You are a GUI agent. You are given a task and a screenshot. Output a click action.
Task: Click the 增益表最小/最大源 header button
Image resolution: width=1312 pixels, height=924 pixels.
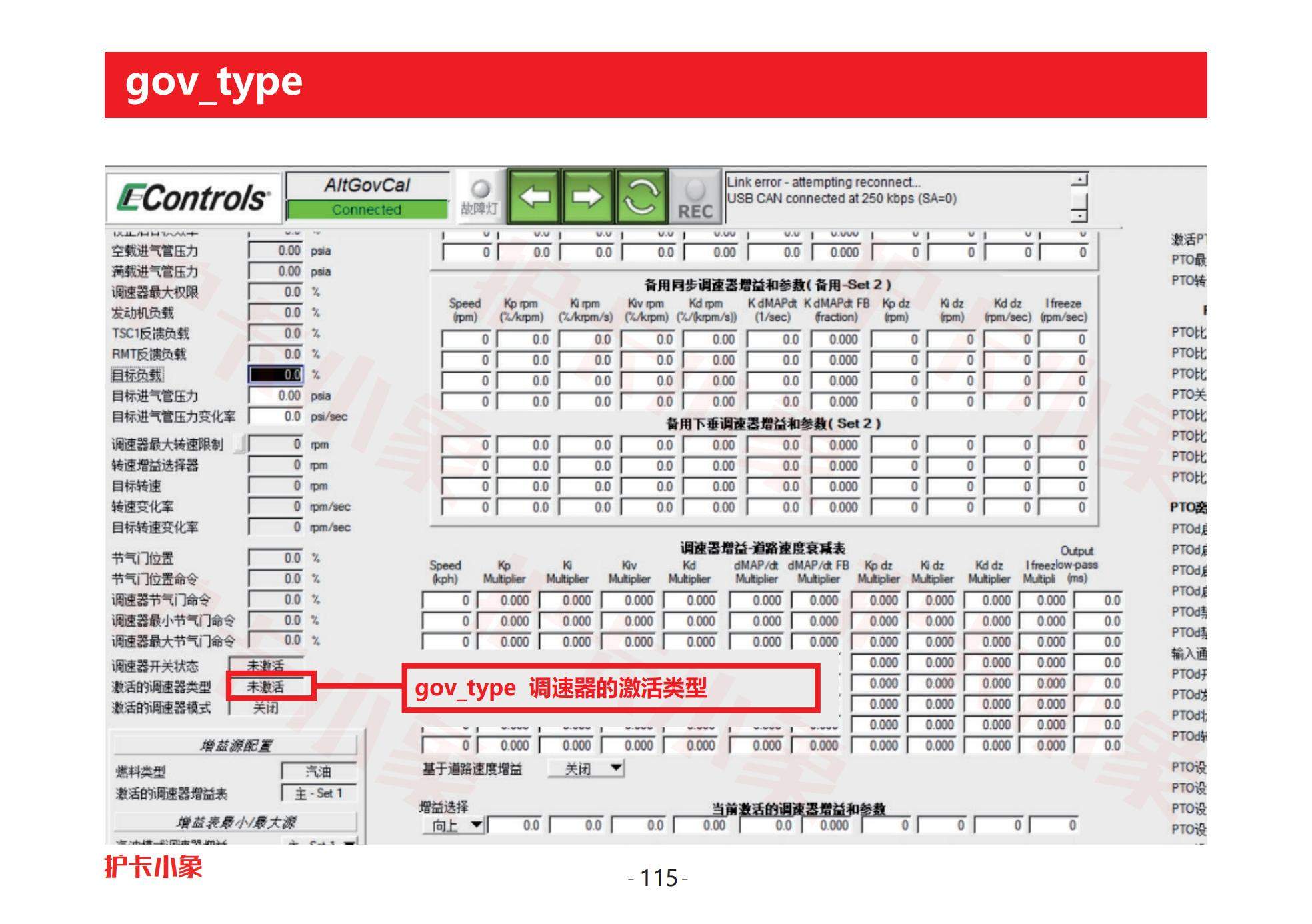235,821
